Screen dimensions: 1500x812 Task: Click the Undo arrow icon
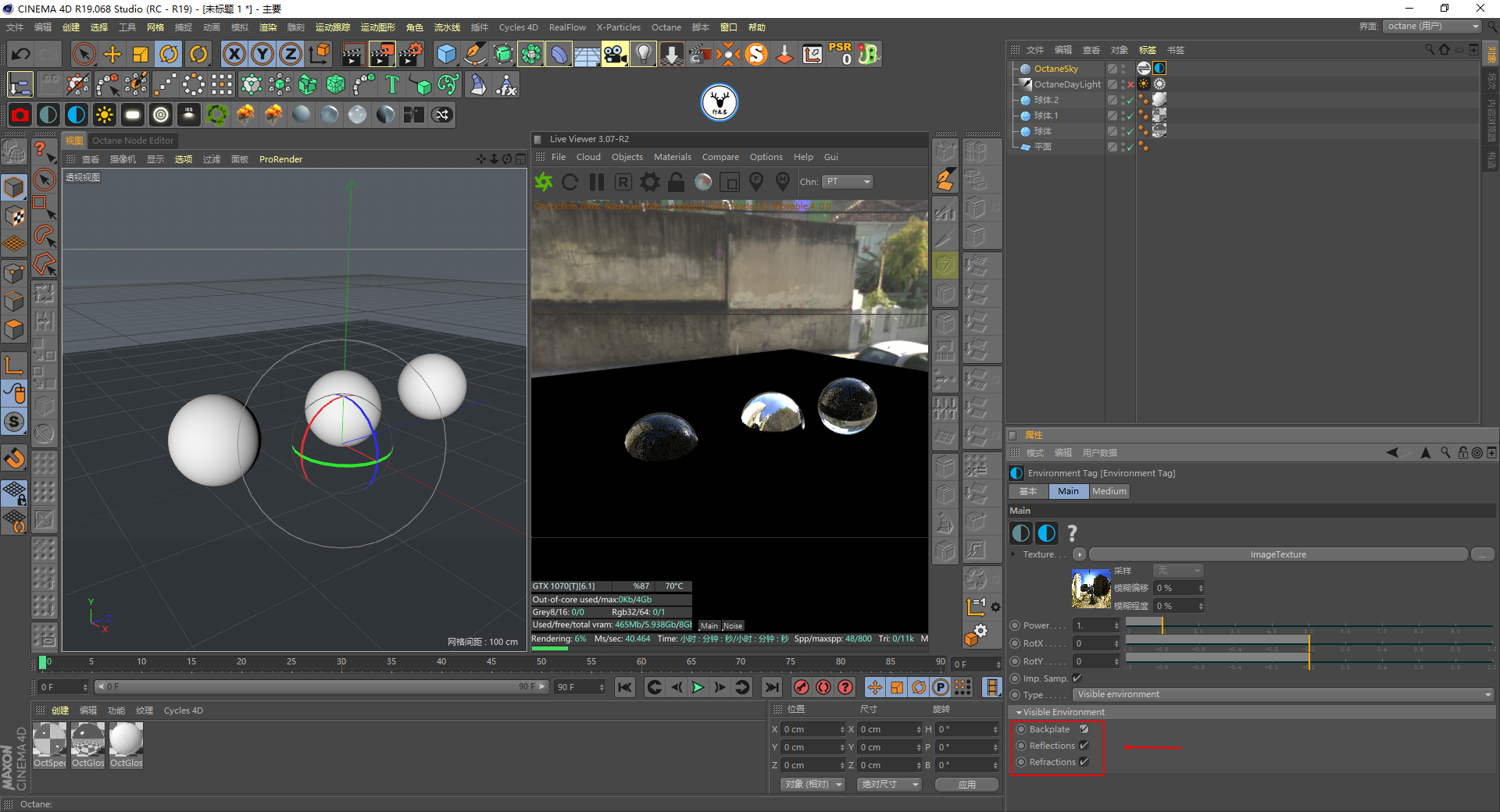tap(21, 54)
